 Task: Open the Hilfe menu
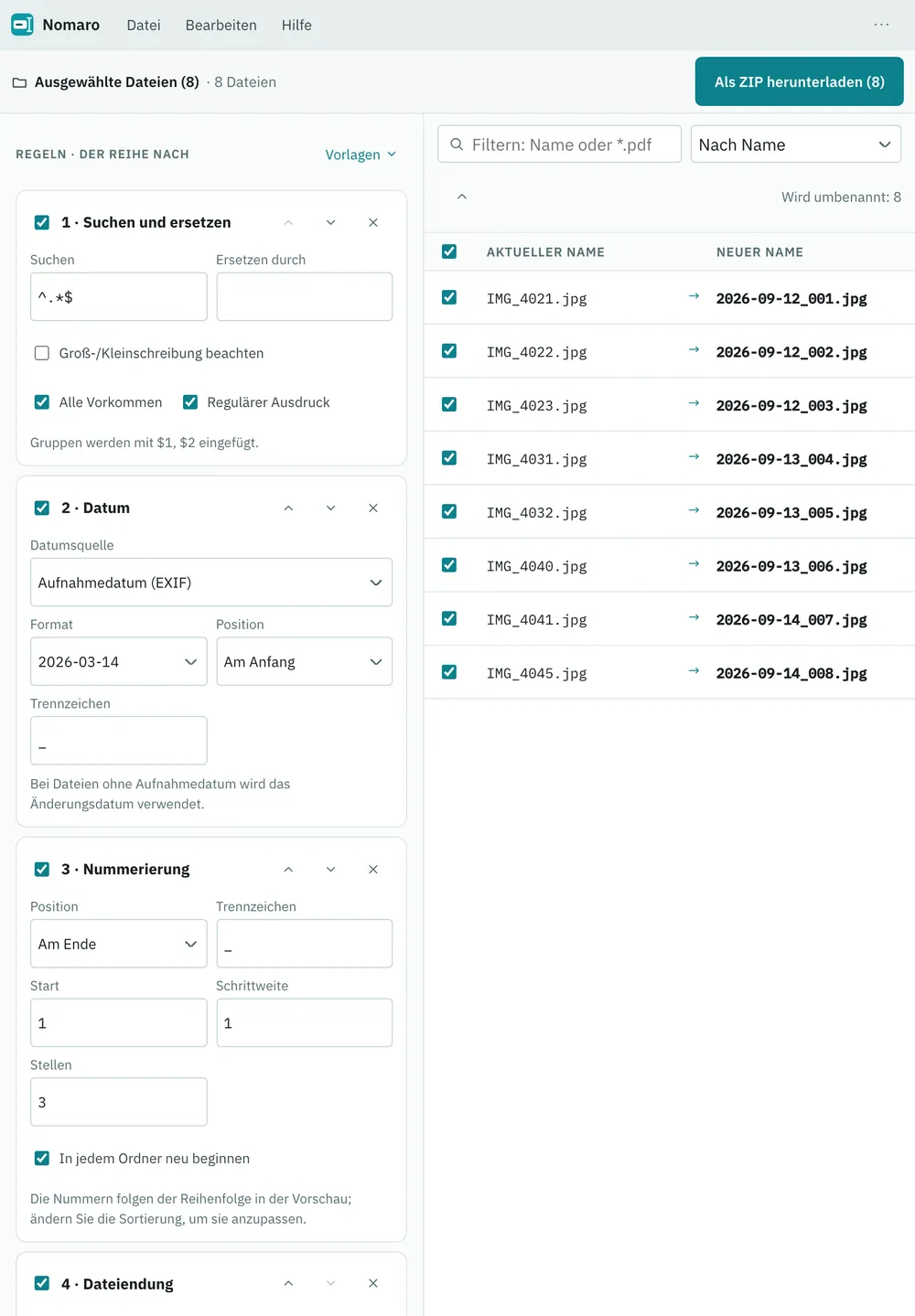click(296, 25)
